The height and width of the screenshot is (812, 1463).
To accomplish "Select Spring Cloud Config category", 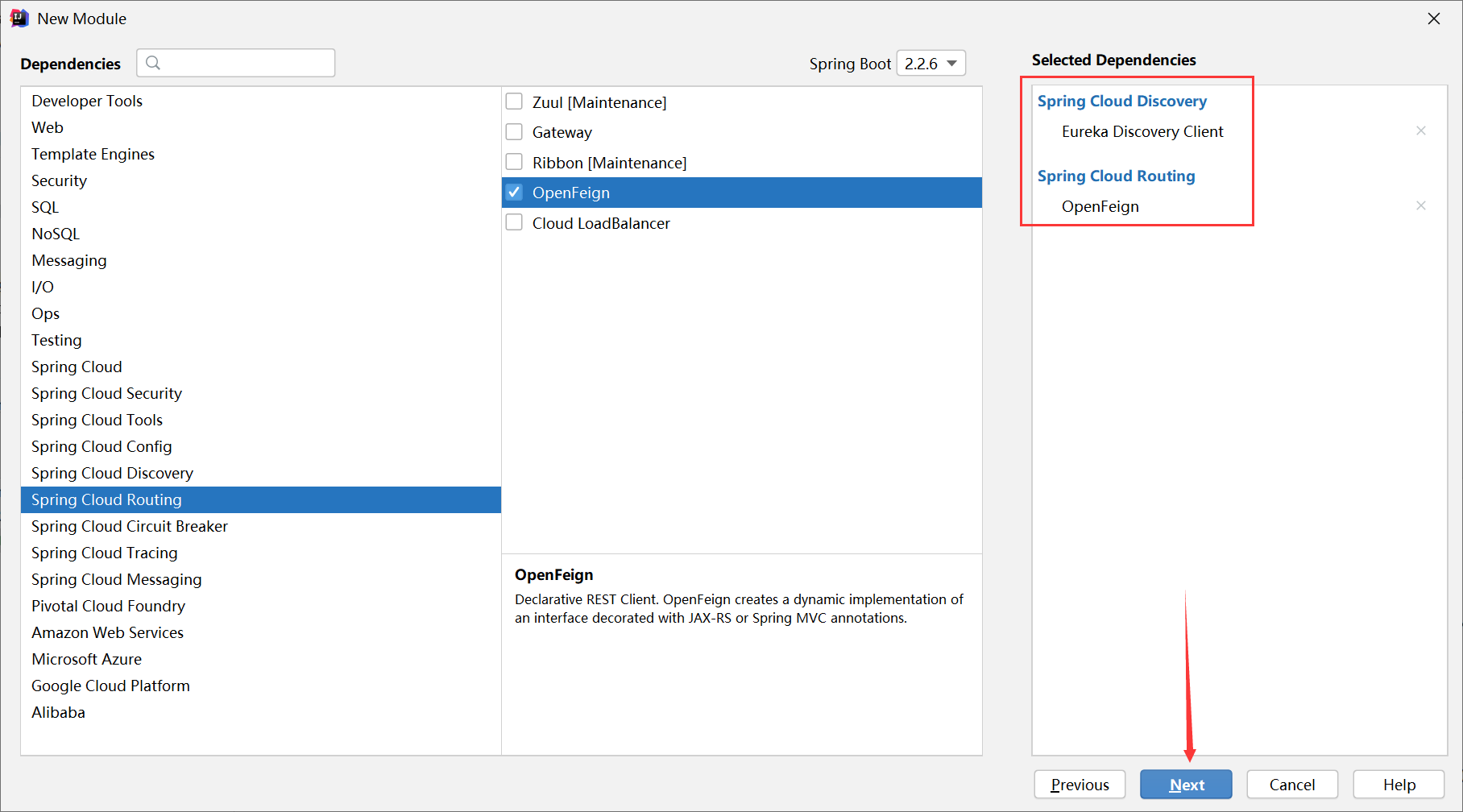I will [261, 446].
